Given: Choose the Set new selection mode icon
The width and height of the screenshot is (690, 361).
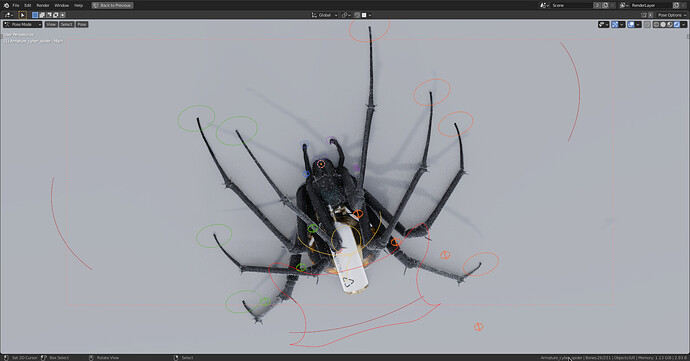Looking at the screenshot, I should tap(35, 15).
